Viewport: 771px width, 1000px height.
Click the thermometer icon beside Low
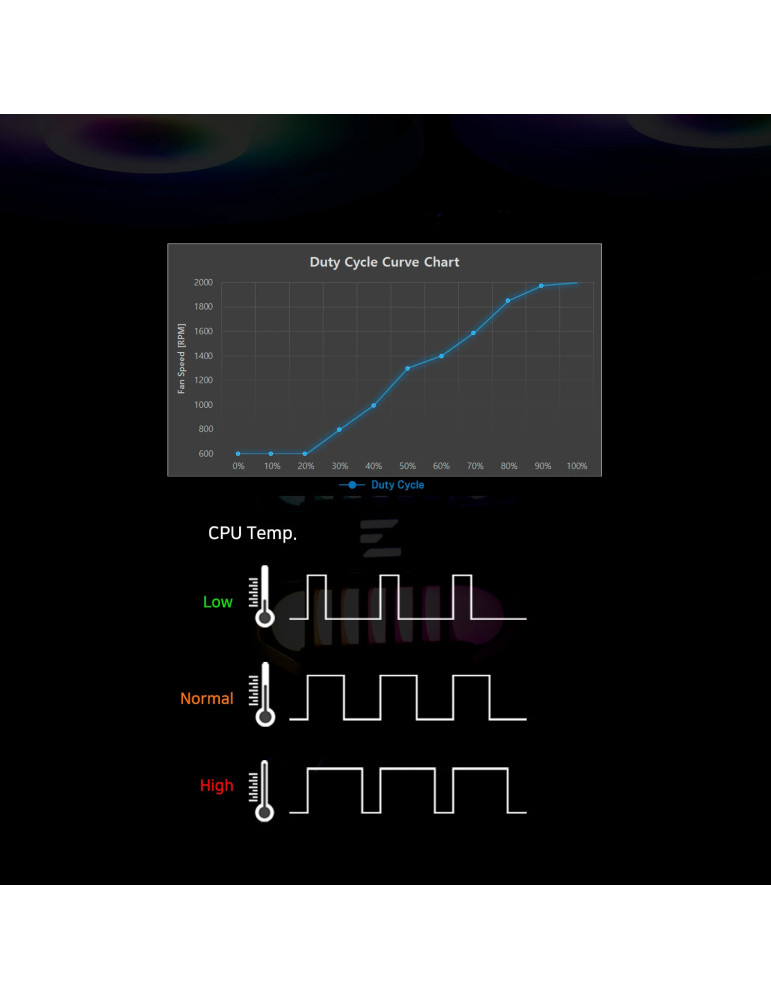[x=262, y=597]
